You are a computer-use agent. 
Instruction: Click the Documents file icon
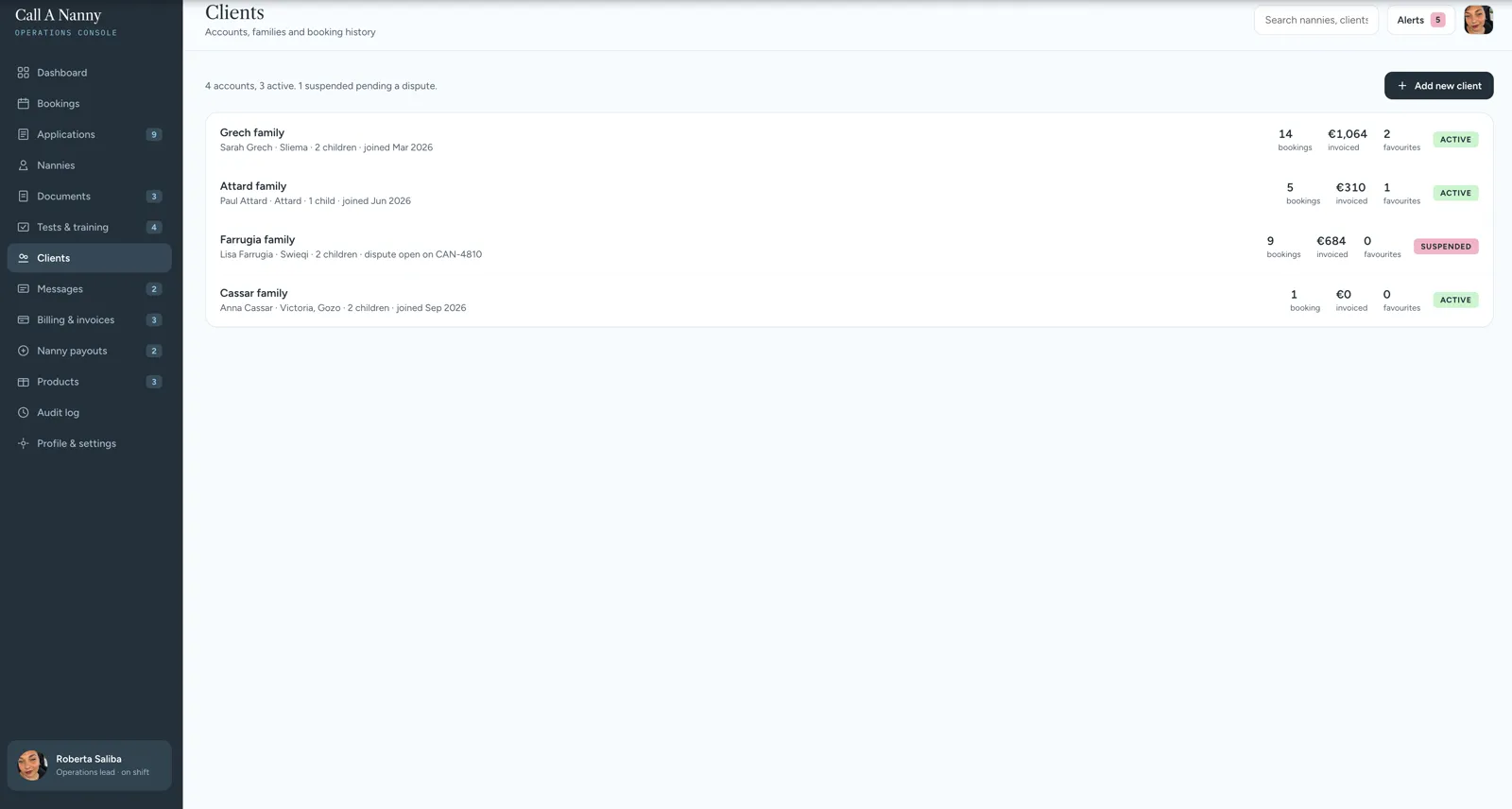point(24,197)
